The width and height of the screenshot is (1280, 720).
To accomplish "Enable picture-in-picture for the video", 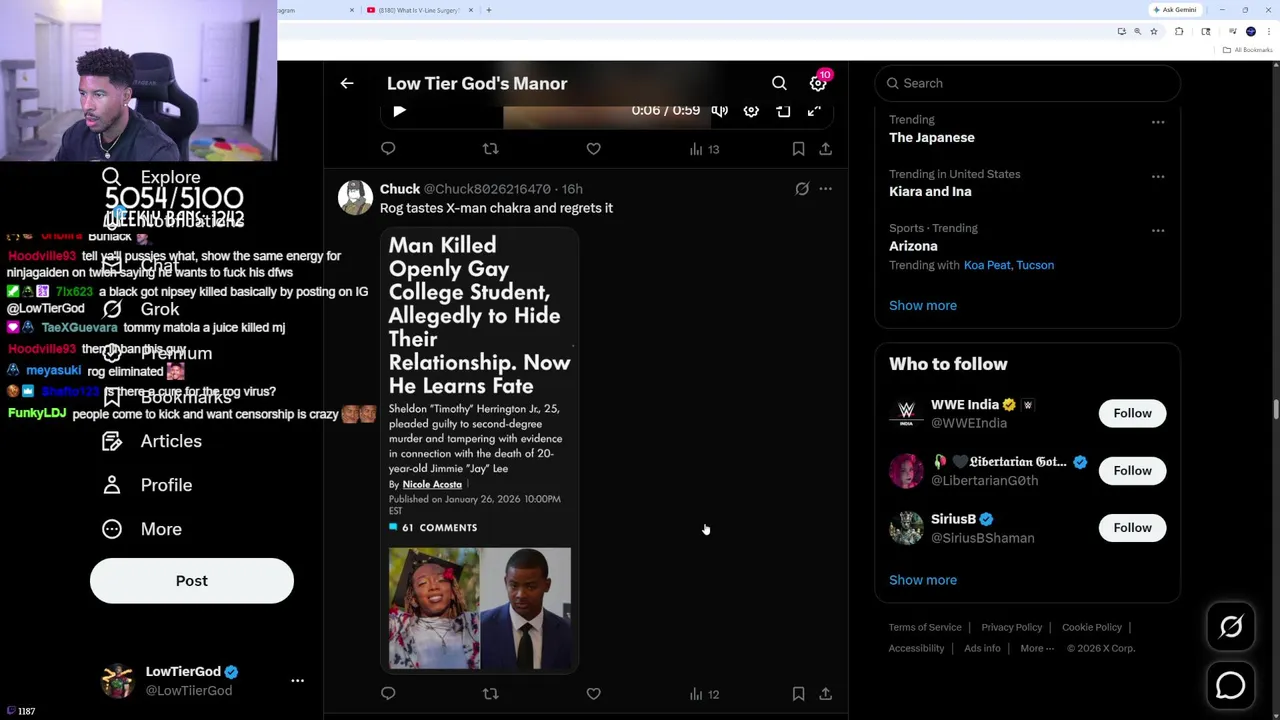I will click(x=783, y=111).
